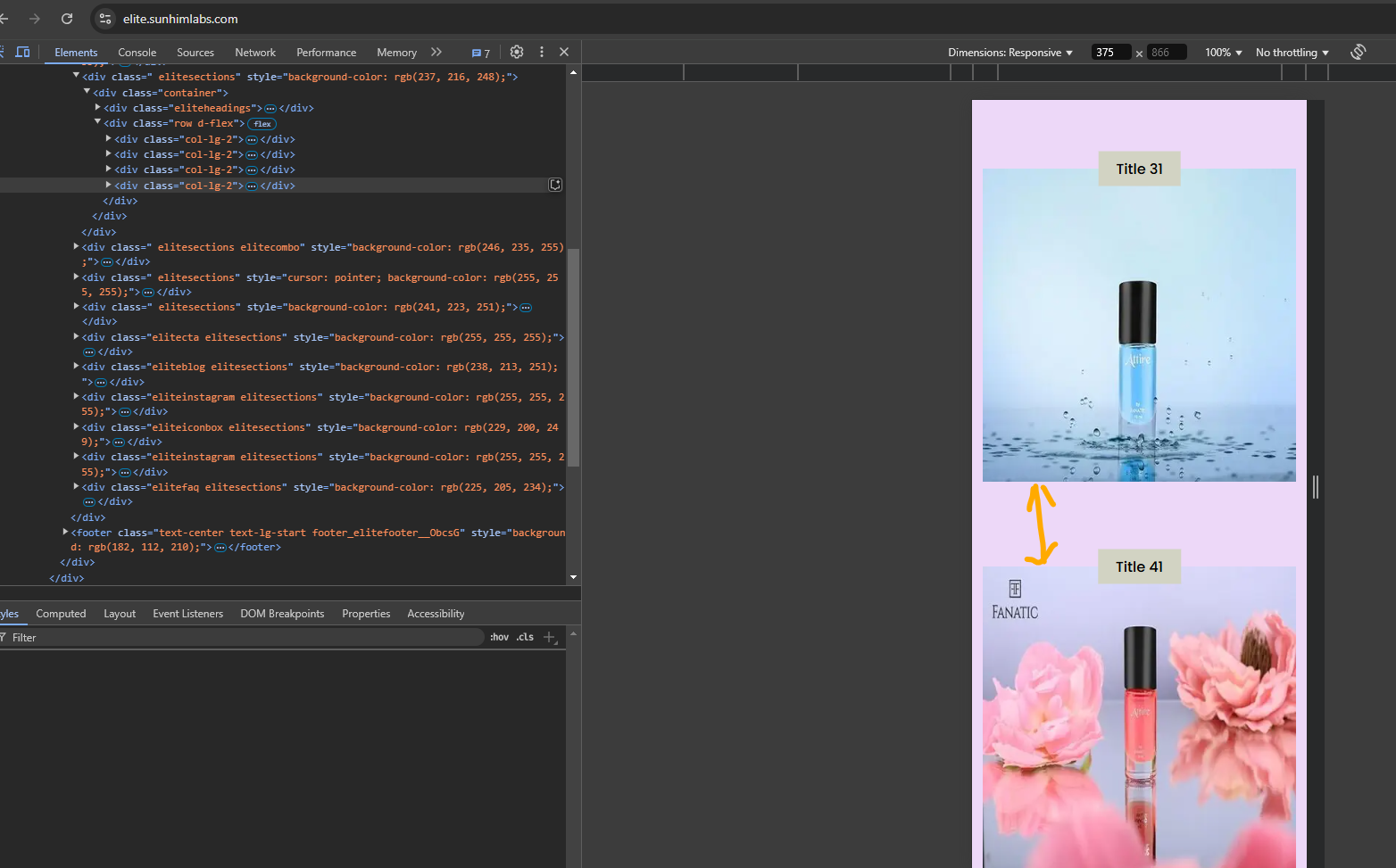
Task: Show more DevTools tabs chevron
Action: click(x=436, y=52)
